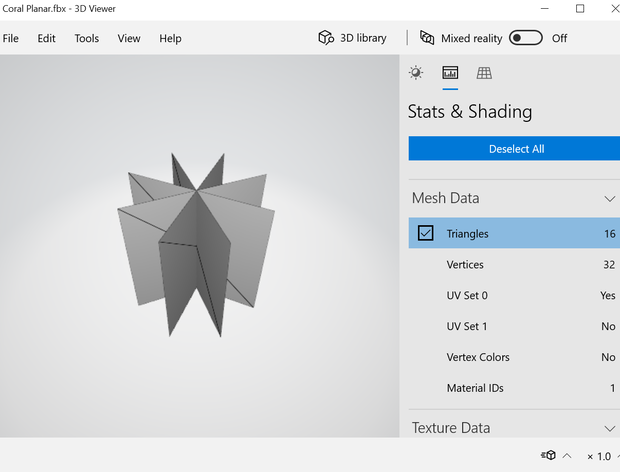Uncheck the Triangles checkbox
This screenshot has height=472, width=620.
click(425, 233)
